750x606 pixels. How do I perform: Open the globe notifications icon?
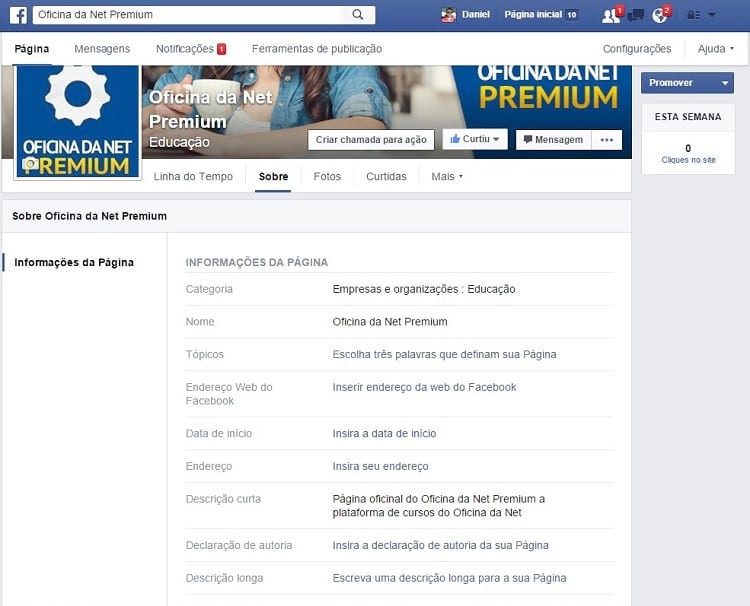[x=660, y=15]
